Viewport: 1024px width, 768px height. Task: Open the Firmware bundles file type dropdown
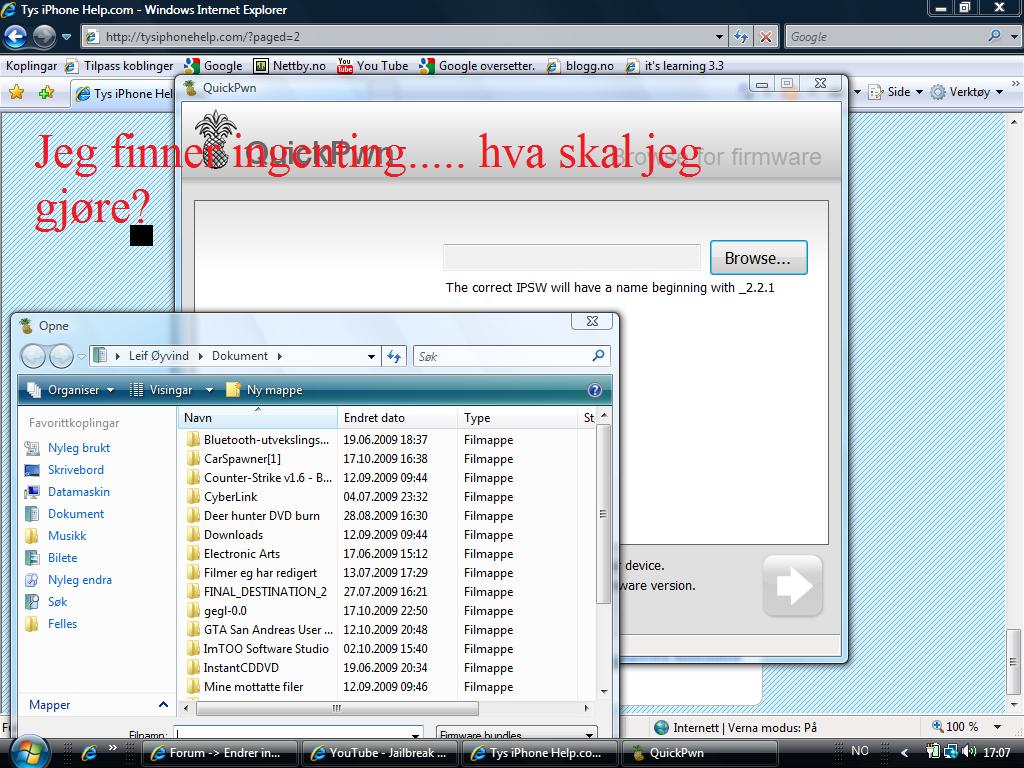517,734
